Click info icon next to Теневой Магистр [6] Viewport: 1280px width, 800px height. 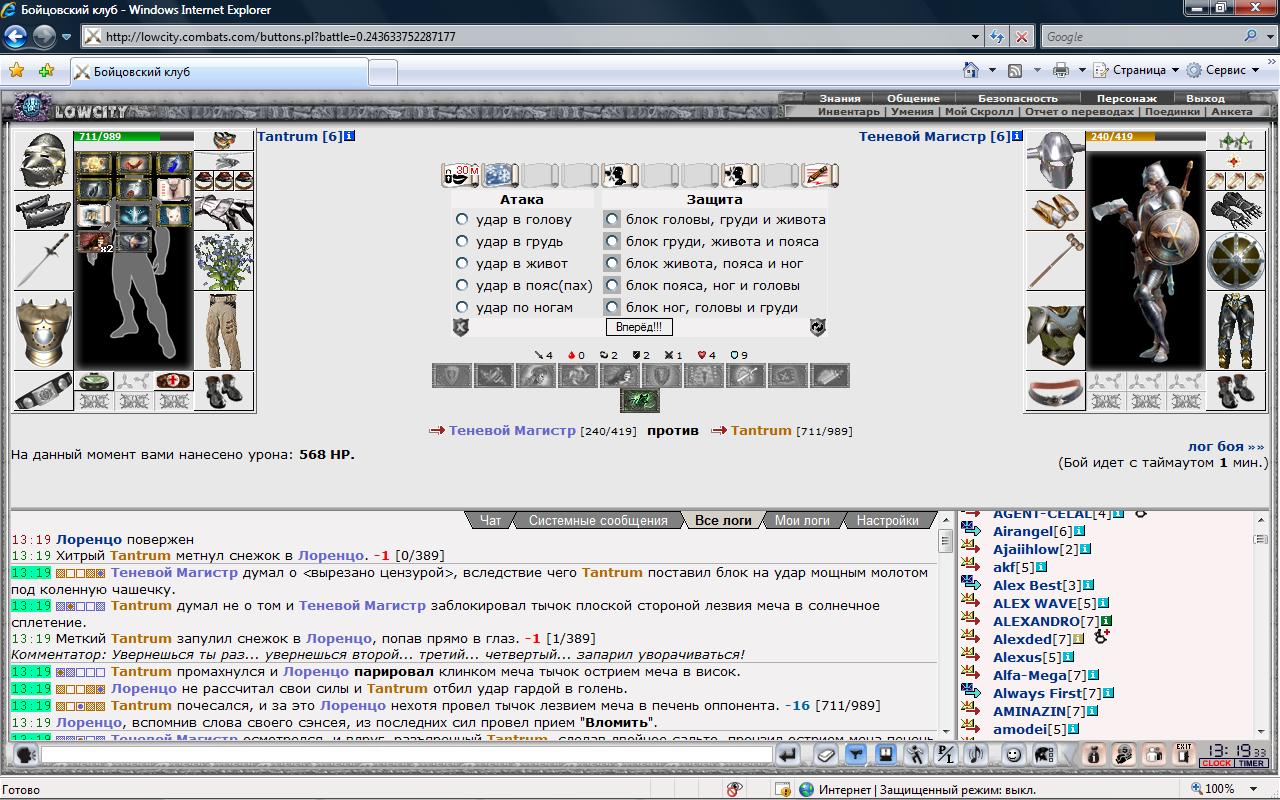click(x=1017, y=136)
